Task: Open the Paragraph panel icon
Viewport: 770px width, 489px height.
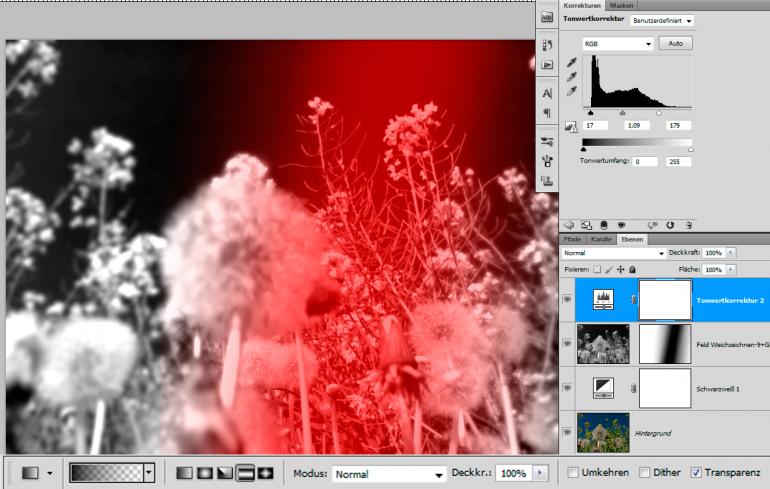Action: click(547, 113)
